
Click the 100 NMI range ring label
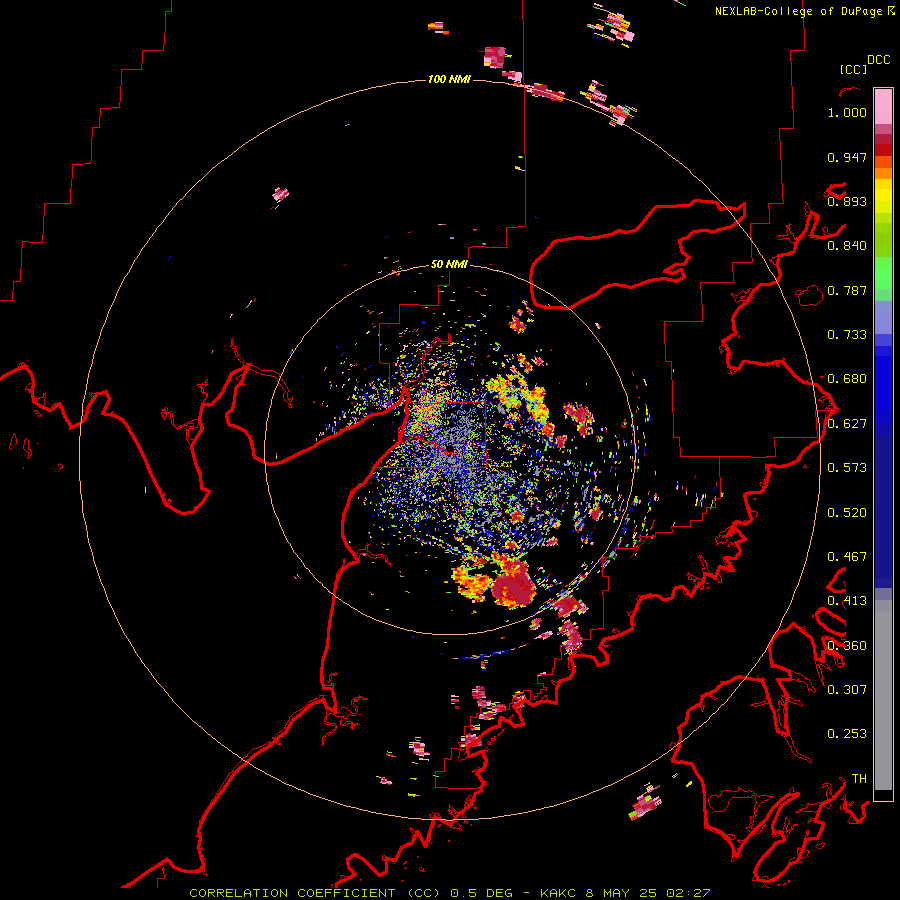coord(449,79)
